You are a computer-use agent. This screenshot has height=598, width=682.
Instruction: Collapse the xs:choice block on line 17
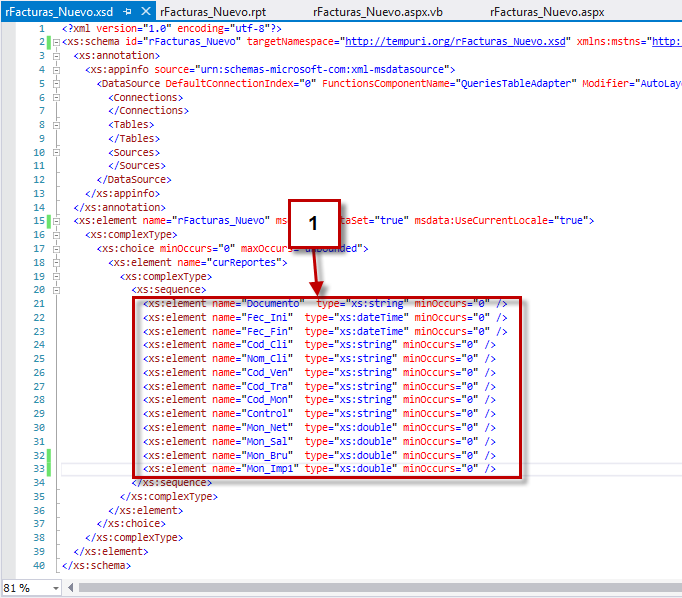pos(57,248)
